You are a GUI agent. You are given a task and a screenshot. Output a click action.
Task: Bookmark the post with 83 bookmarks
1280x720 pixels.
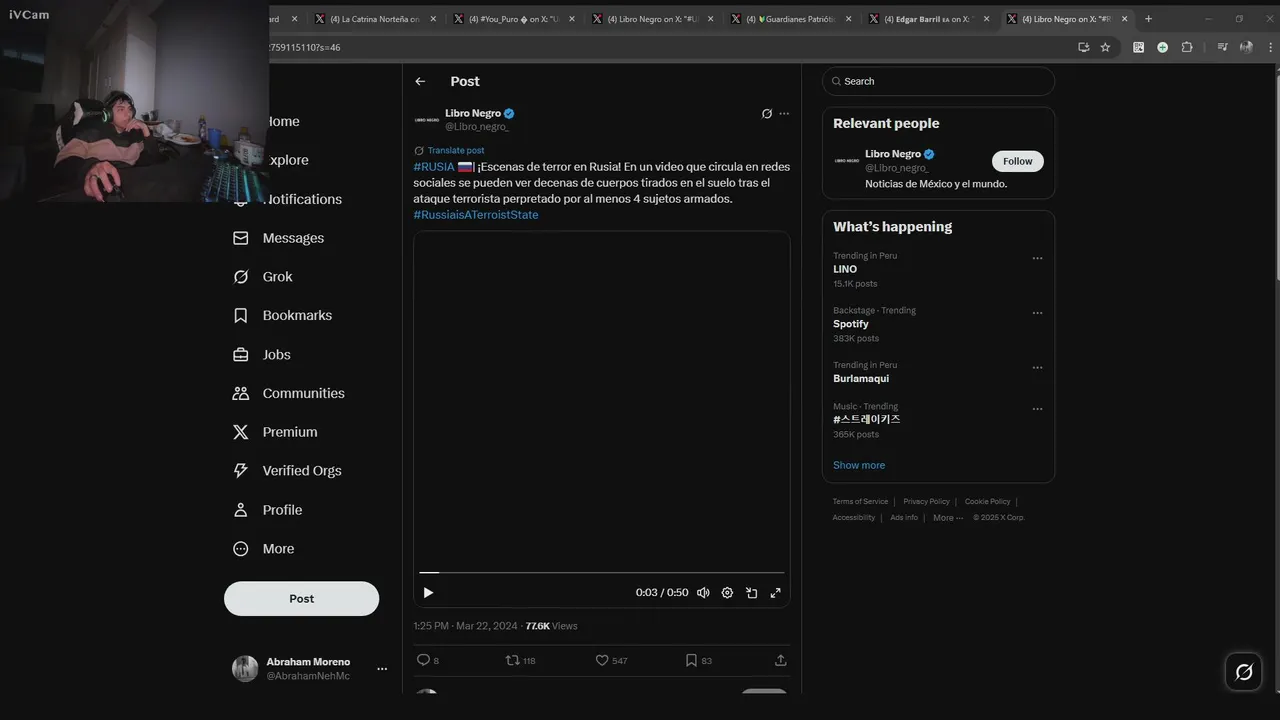[691, 660]
